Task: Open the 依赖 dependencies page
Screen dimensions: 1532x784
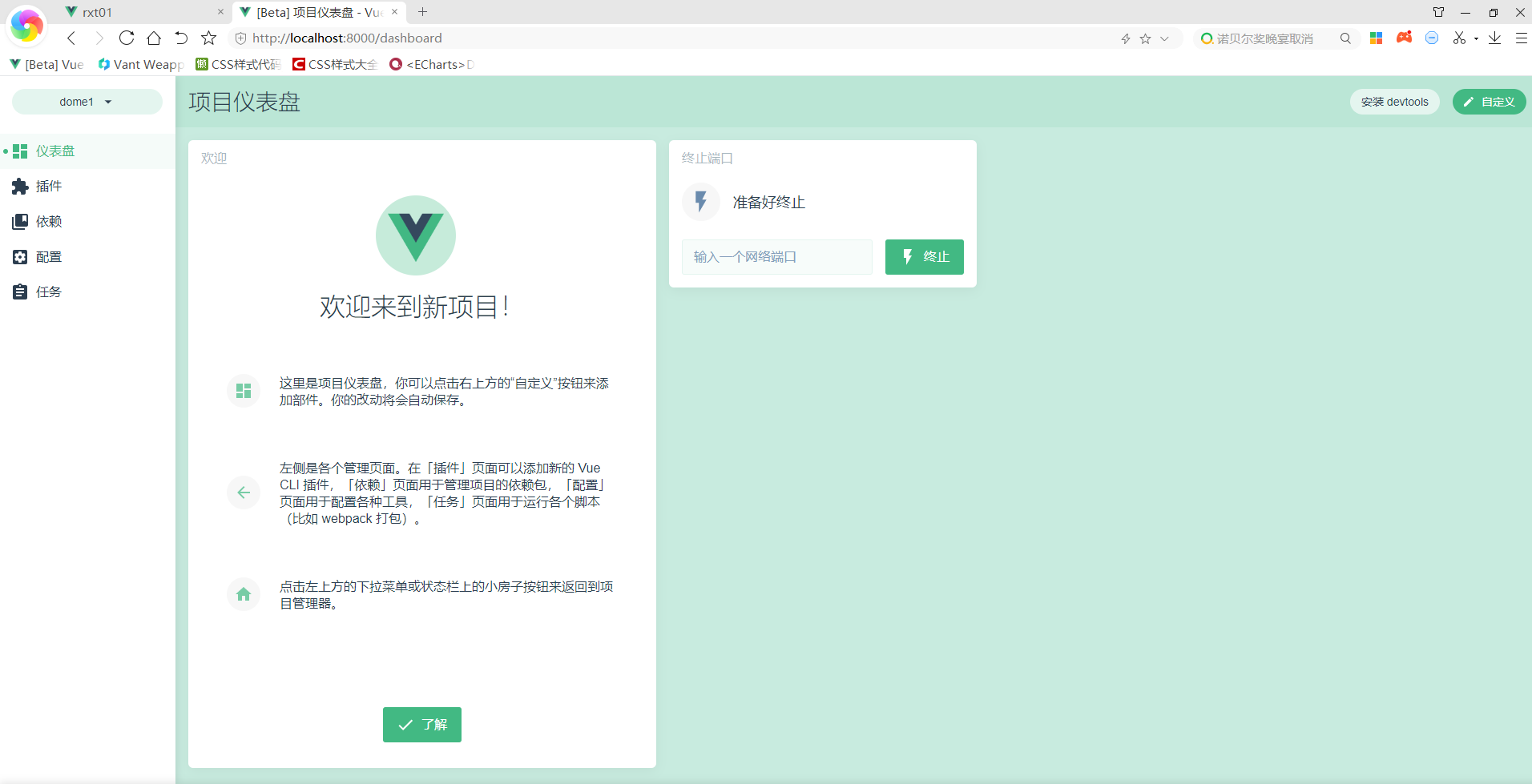Action: tap(48, 221)
